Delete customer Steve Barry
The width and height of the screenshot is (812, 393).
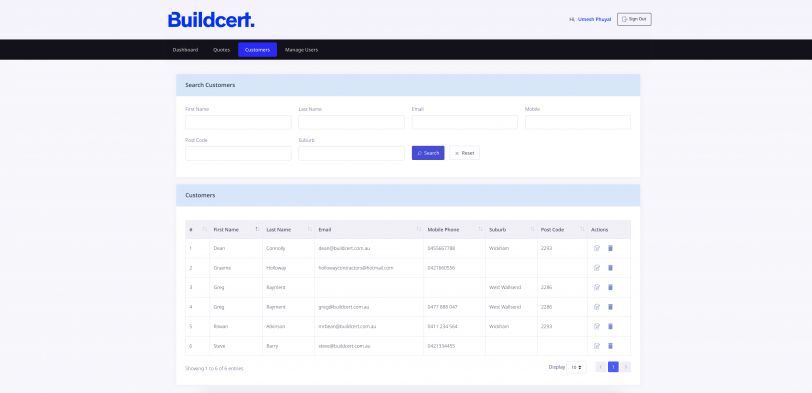(610, 346)
